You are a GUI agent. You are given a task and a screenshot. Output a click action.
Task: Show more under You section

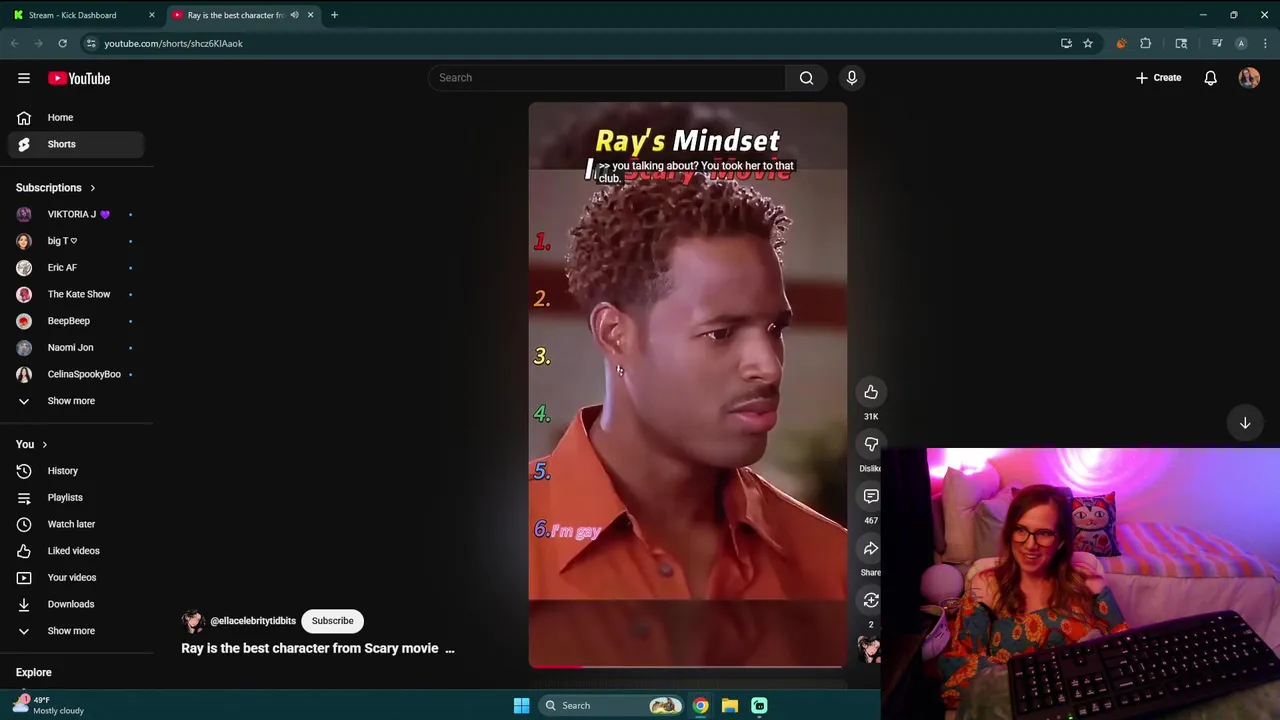(x=76, y=631)
